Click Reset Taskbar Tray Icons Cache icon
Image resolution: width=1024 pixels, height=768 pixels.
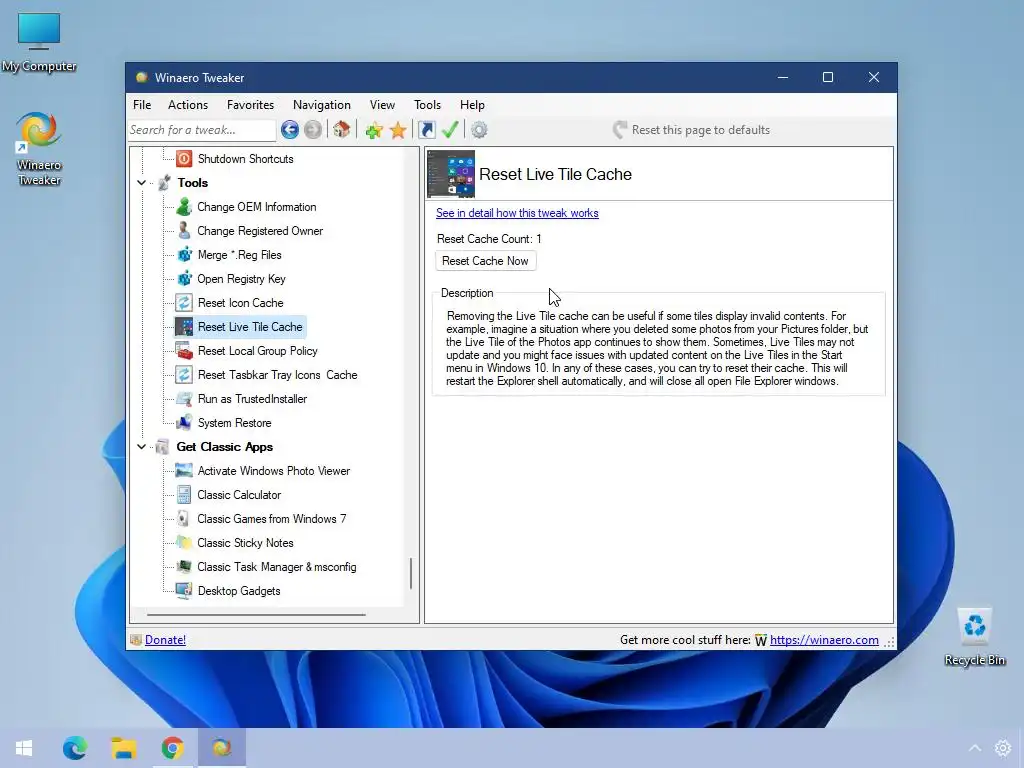(x=184, y=375)
